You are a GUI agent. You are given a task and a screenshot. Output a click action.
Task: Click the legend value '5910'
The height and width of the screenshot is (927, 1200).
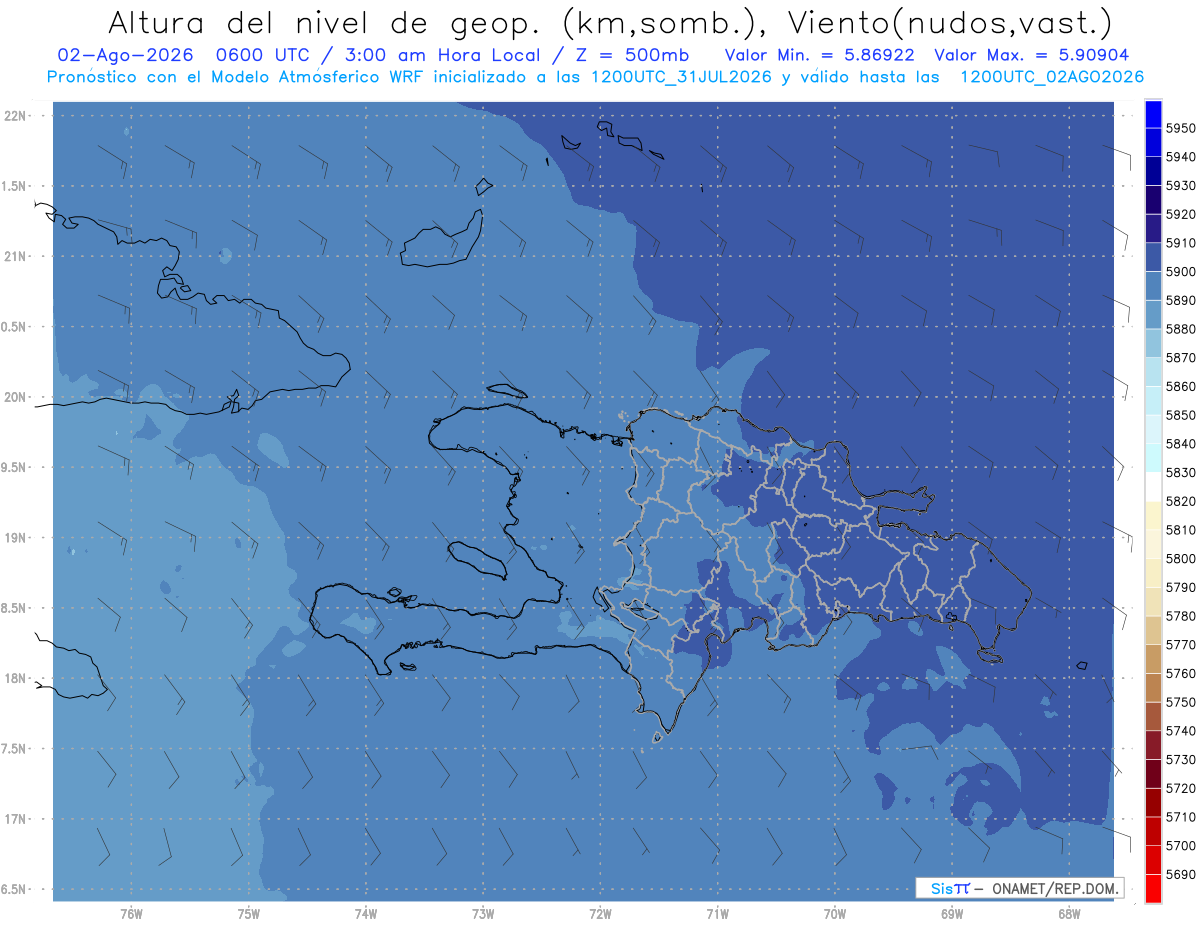pyautogui.click(x=1181, y=243)
